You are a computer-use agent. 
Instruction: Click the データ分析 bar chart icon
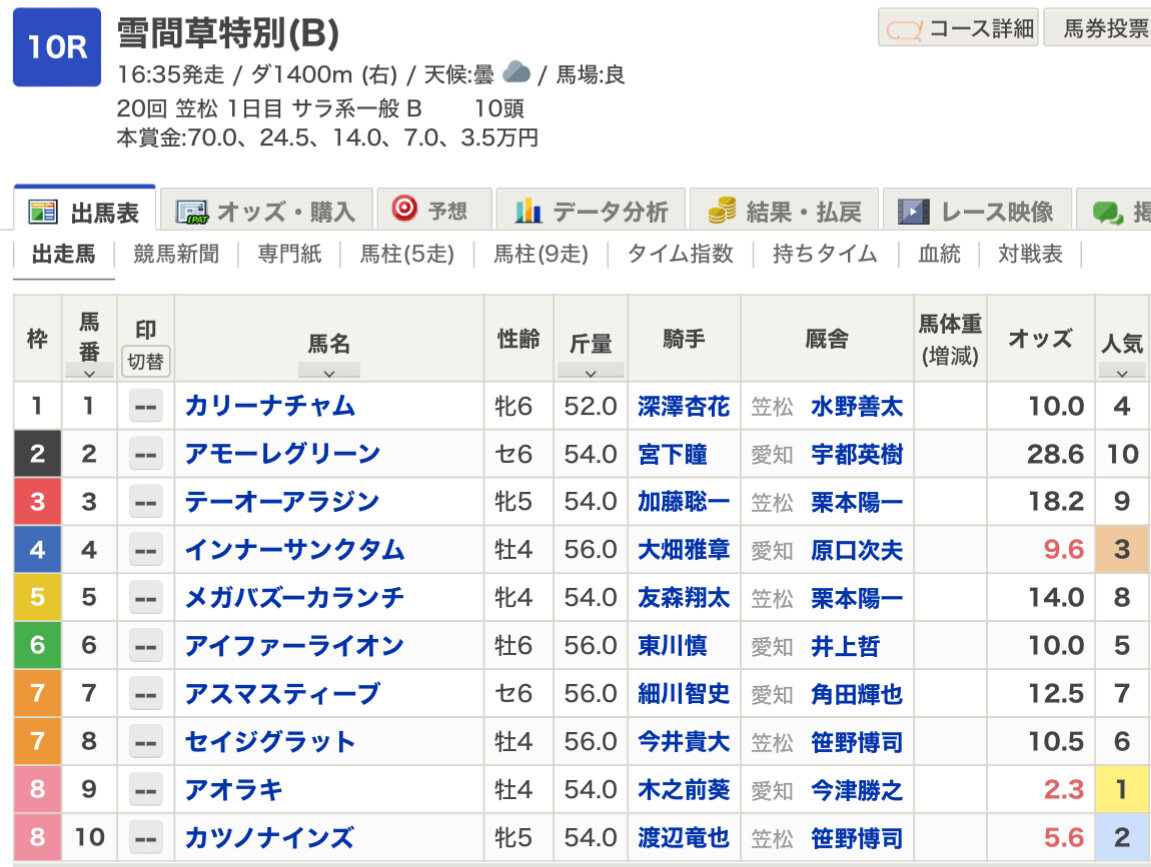pyautogui.click(x=528, y=211)
